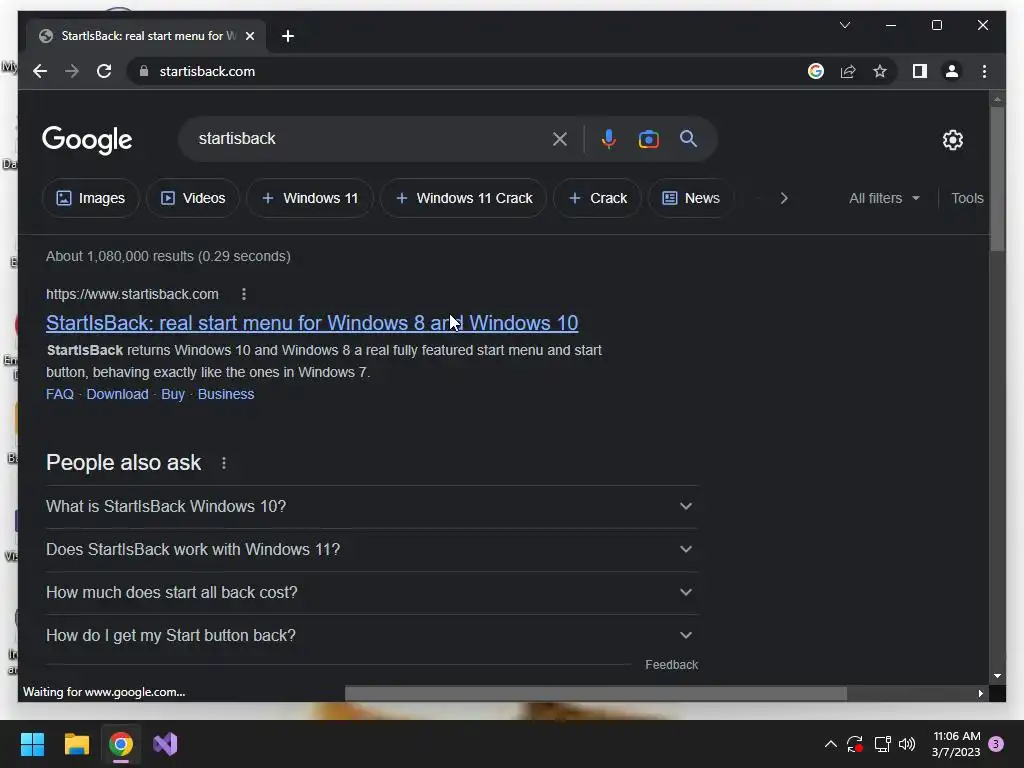The height and width of the screenshot is (768, 1024).
Task: Click the vertical scrollbar thumb
Action: (997, 180)
